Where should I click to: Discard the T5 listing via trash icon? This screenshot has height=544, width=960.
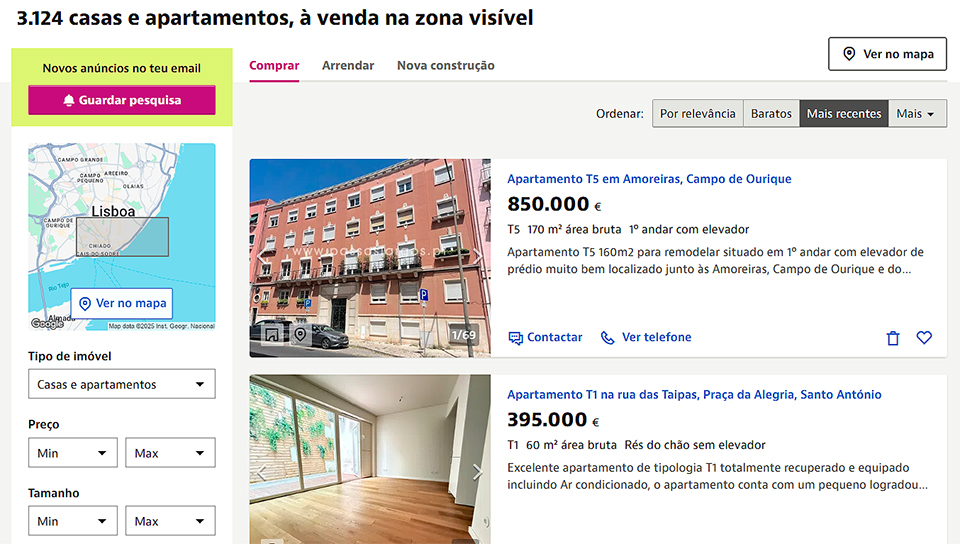point(893,338)
